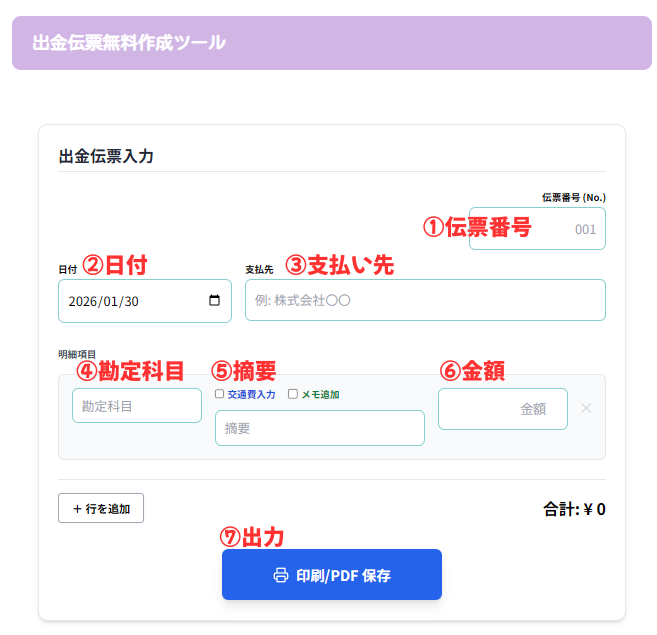Click the 伝票番号 (No.) input field
Viewport: 657px width, 635px height.
coord(537,229)
